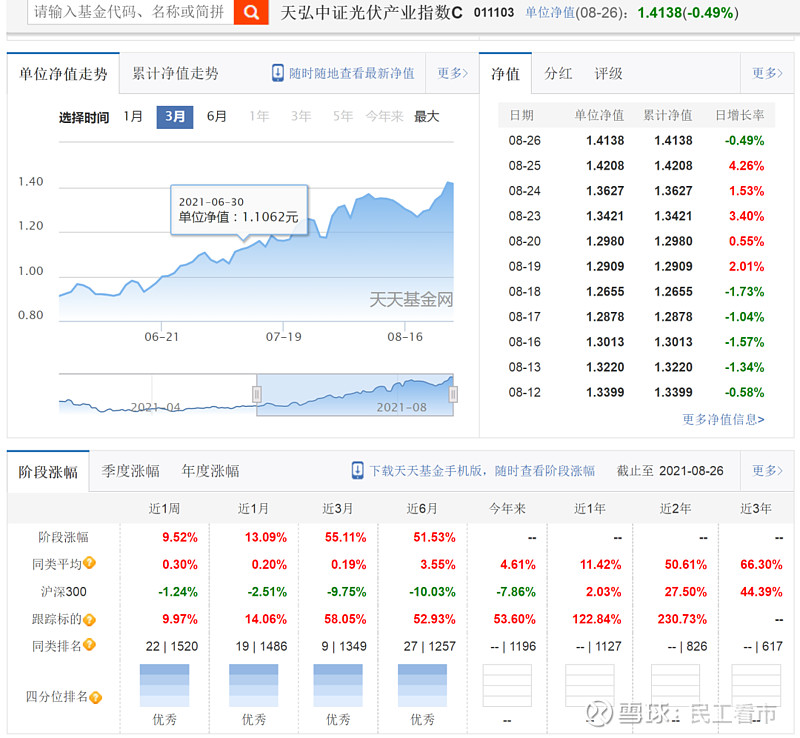800x738 pixels.
Task: Click the mobile download icon beside 下载天天基金手机版
Action: [358, 471]
